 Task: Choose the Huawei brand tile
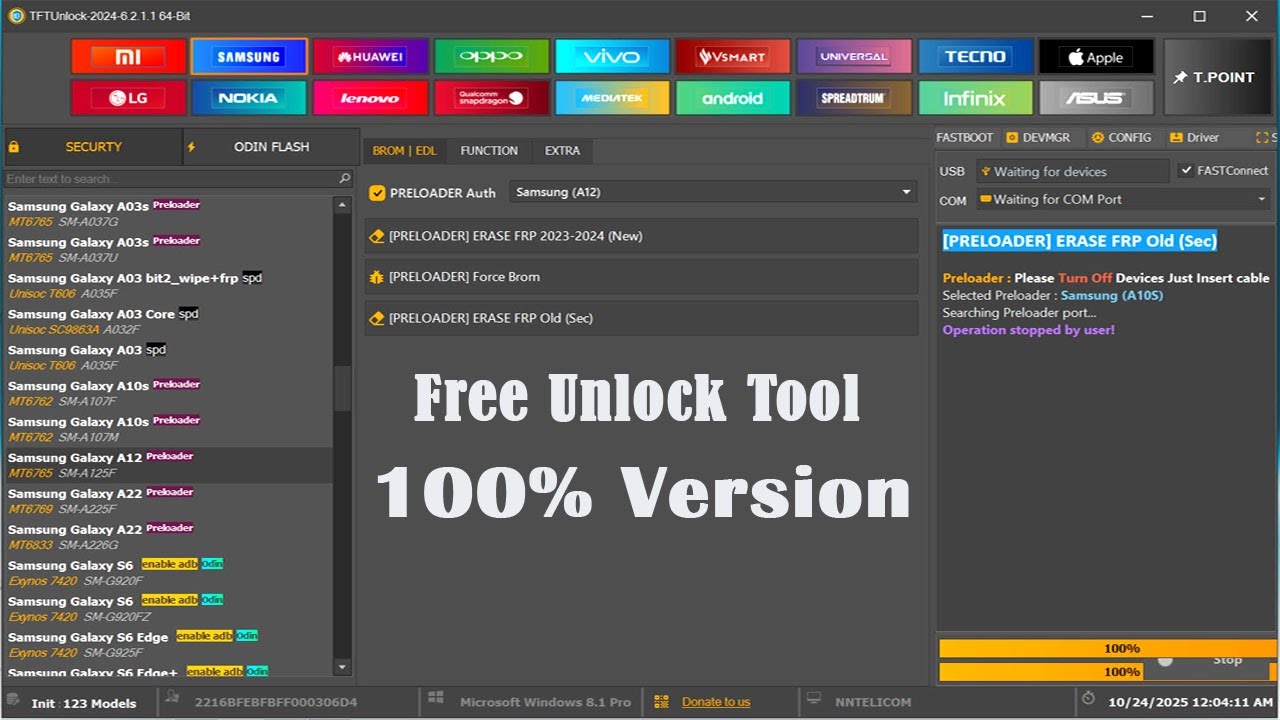pos(370,56)
